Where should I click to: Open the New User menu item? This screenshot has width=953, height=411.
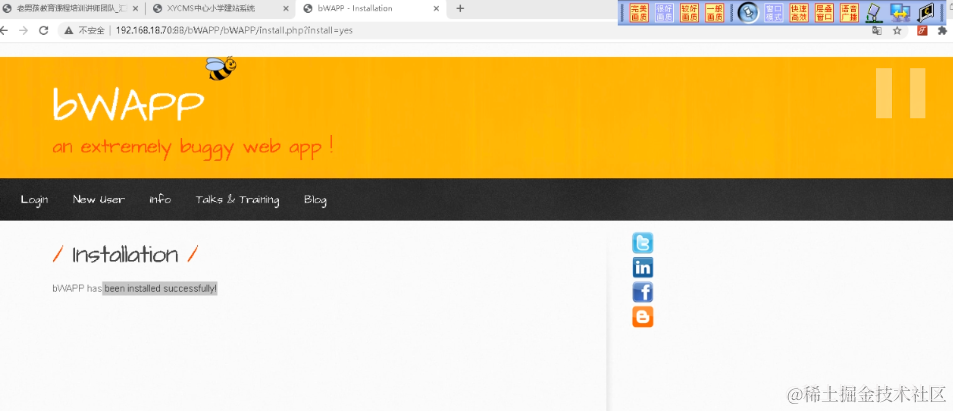[x=98, y=199]
